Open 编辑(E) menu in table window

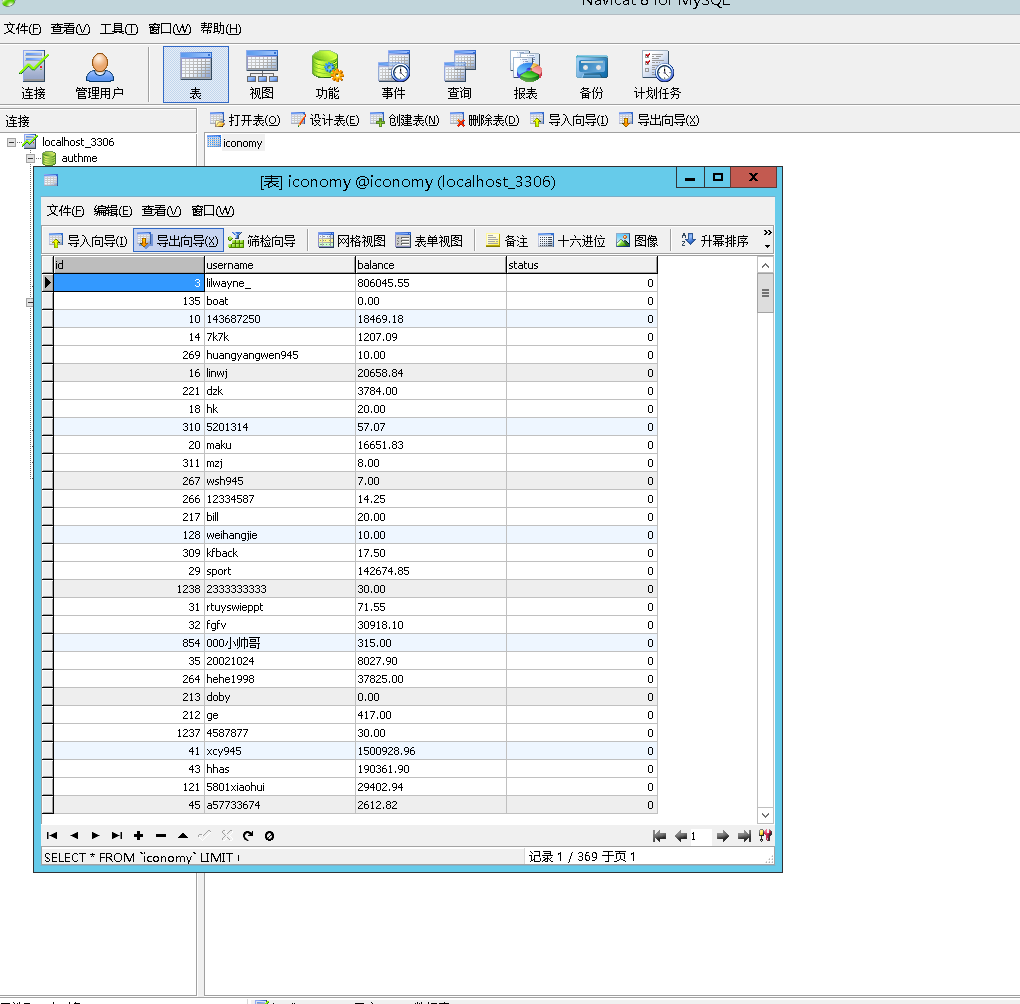coord(113,211)
